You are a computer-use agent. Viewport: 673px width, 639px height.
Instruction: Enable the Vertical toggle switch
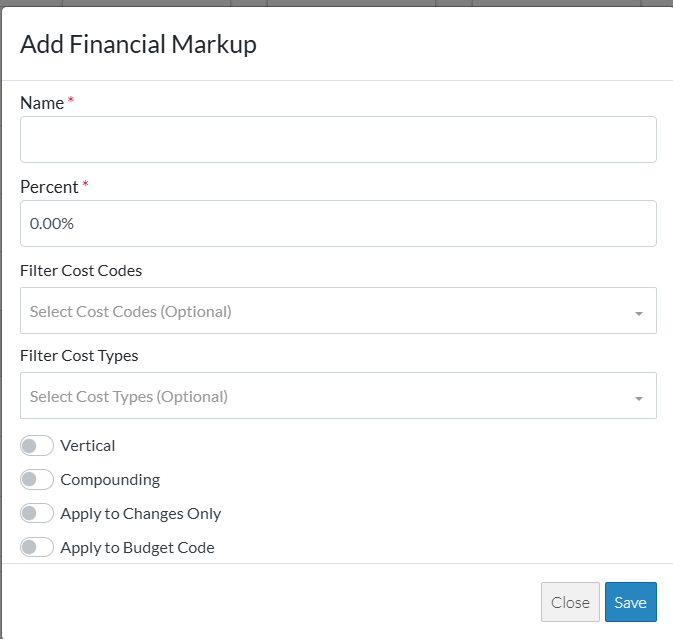coord(37,446)
